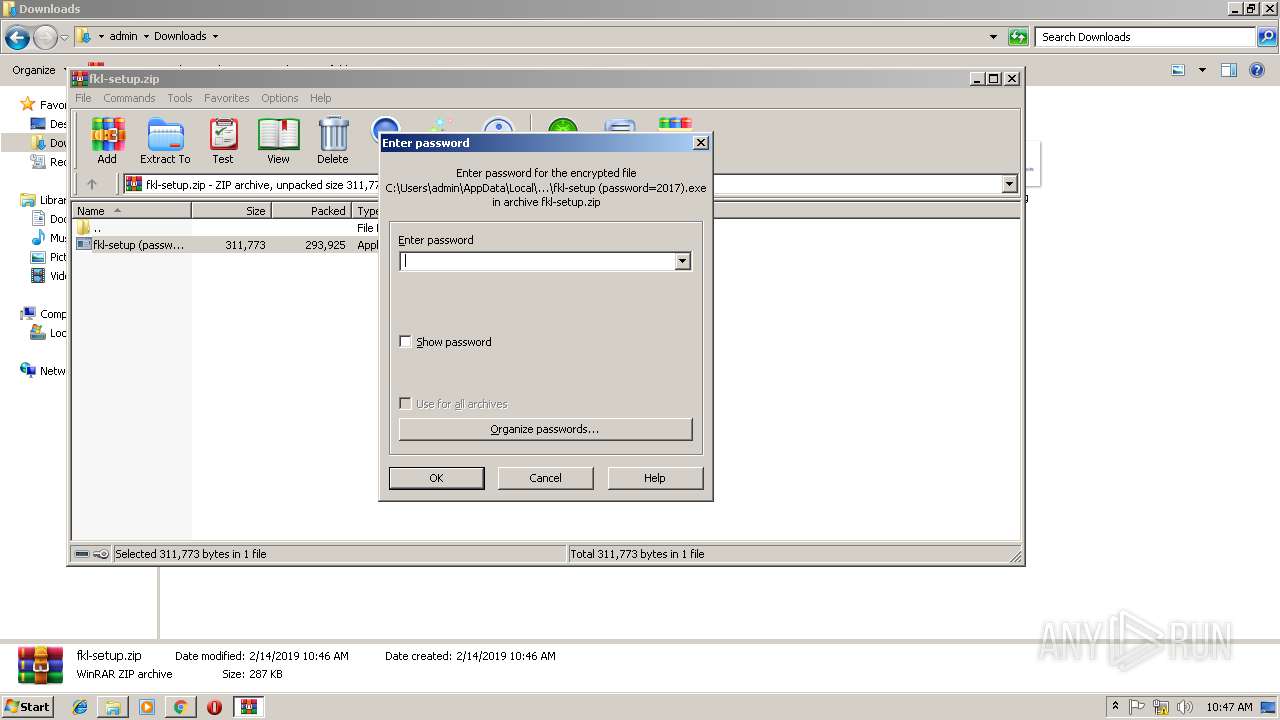The image size is (1280, 720).
Task: Confirm password with OK button
Action: click(436, 478)
